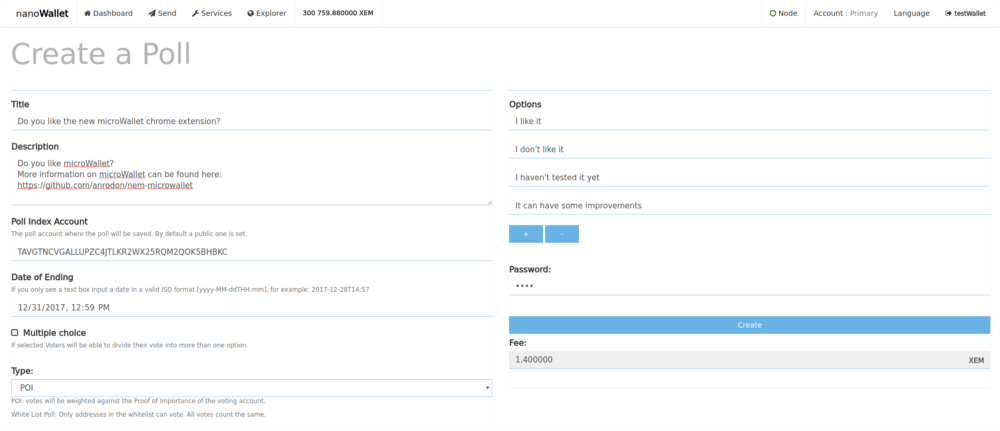Image resolution: width=1000 pixels, height=431 pixels.
Task: Click the Description textarea resize handle
Action: point(489,201)
